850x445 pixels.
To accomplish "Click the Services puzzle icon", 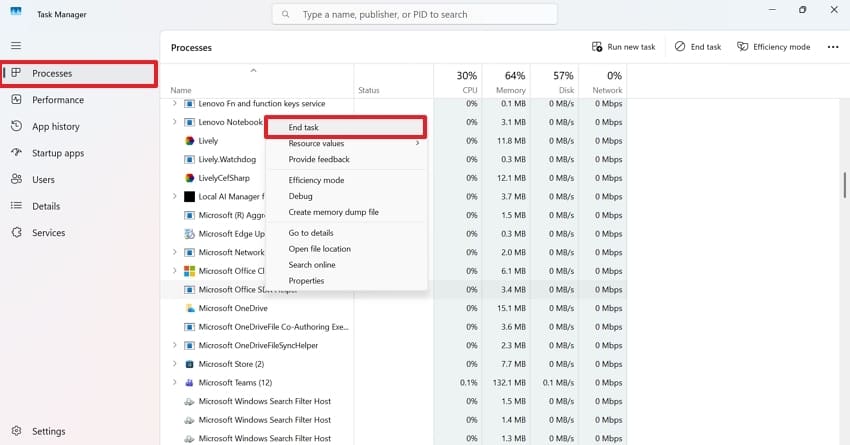I will tap(16, 233).
